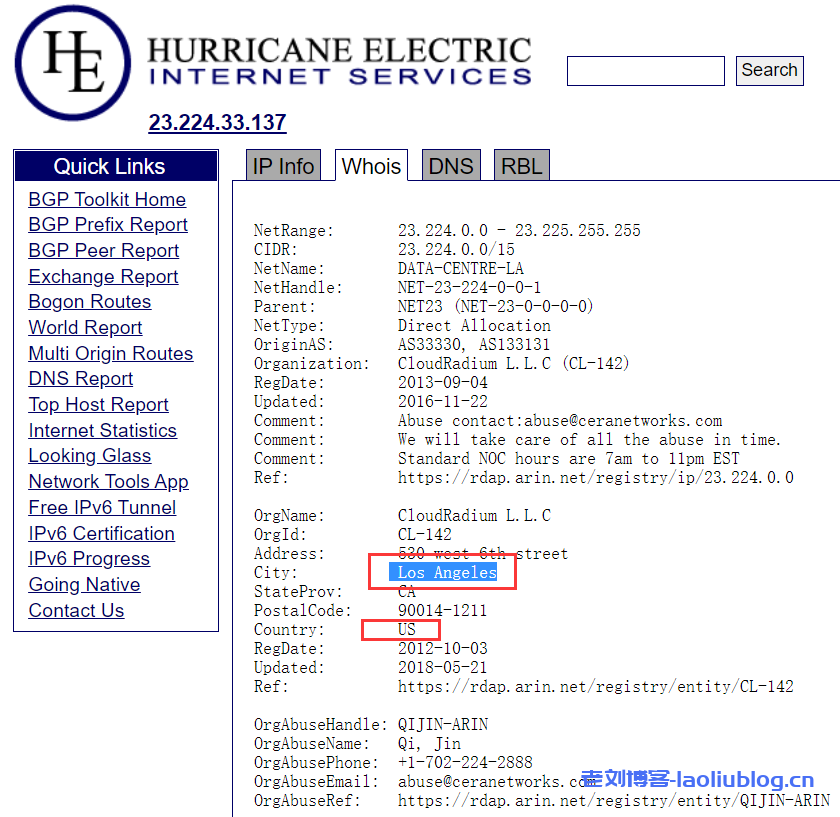Open BGP Toolkit Home link
Image resolution: width=840 pixels, height=817 pixels.
click(x=107, y=199)
